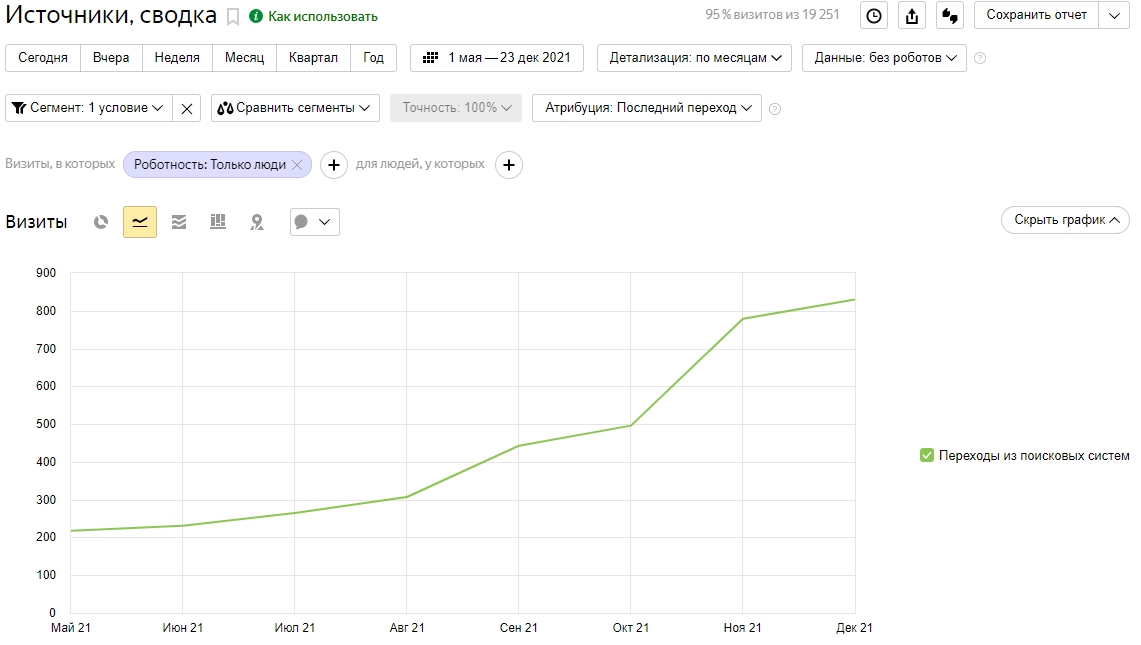Open the map pin chart icon

click(257, 222)
